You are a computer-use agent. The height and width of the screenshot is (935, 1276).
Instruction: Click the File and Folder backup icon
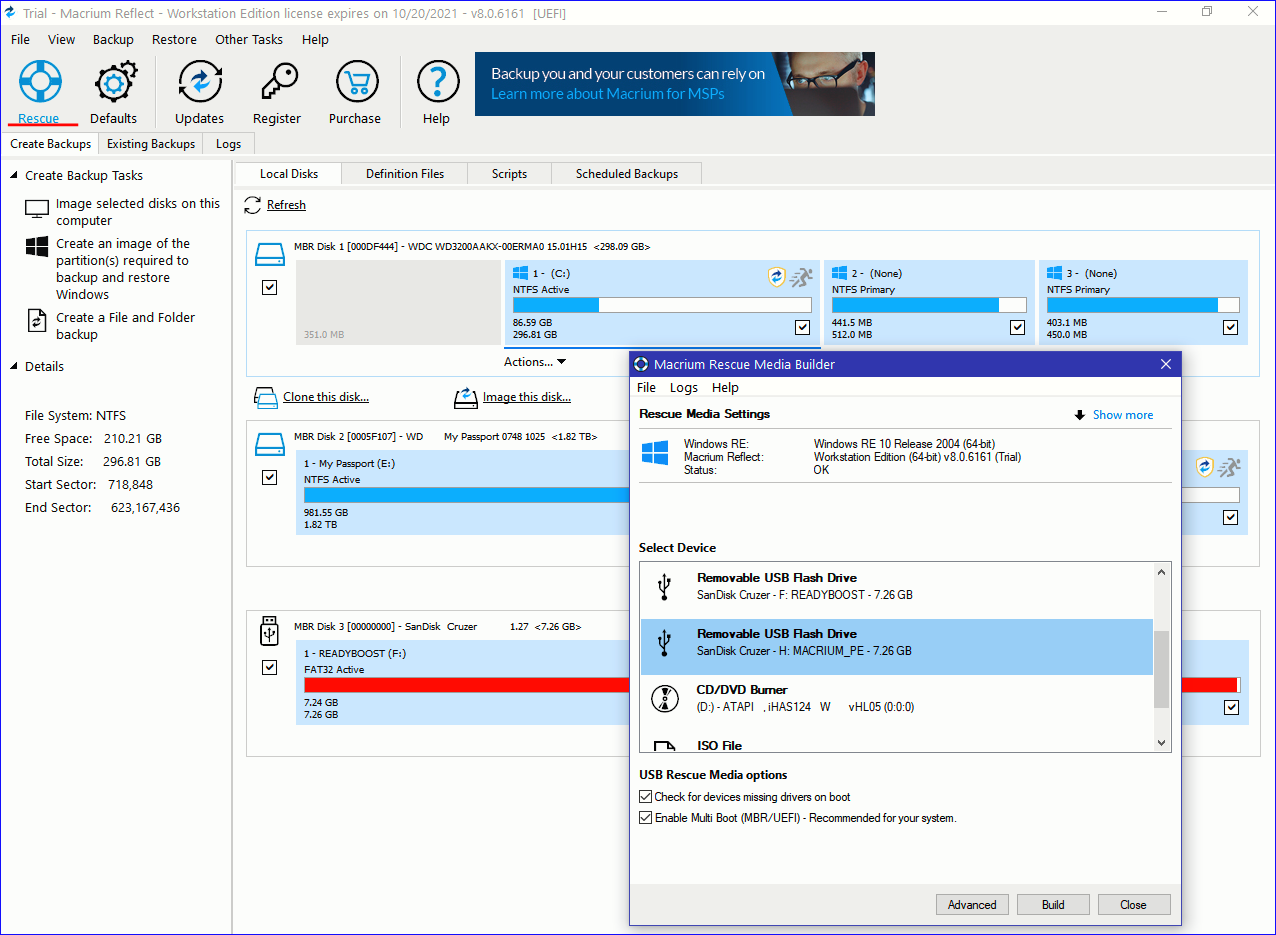tap(37, 321)
